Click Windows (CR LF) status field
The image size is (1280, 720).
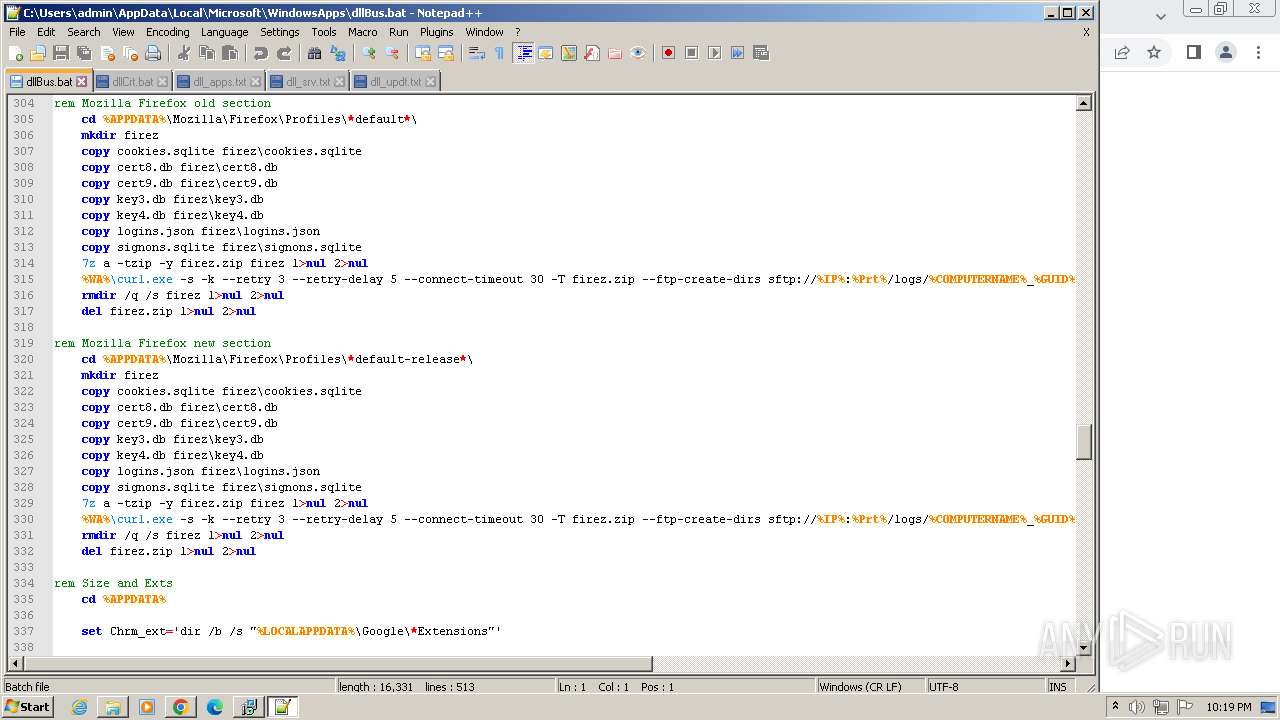click(x=870, y=687)
